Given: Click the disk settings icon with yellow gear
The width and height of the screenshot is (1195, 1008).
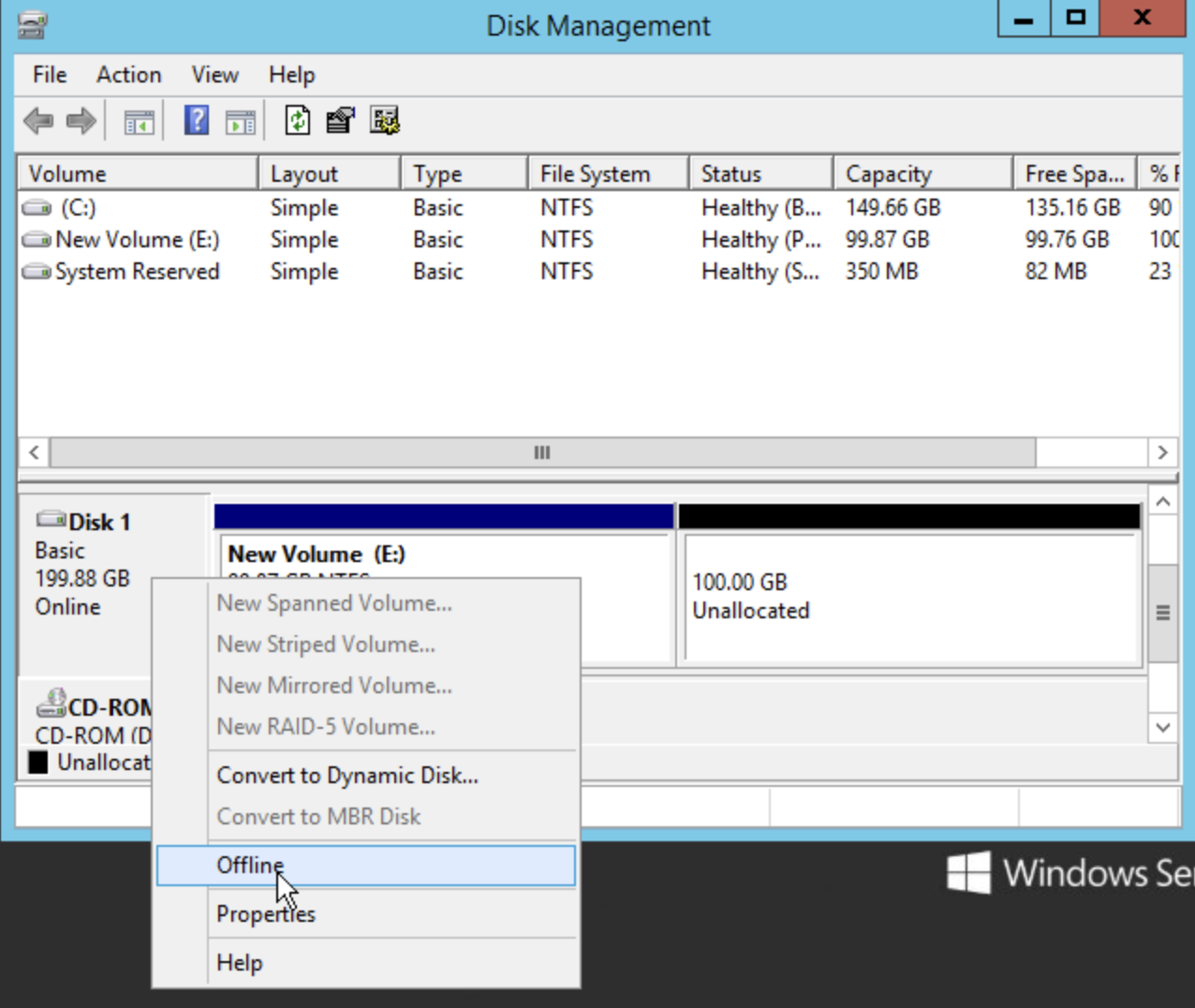Looking at the screenshot, I should (x=384, y=121).
